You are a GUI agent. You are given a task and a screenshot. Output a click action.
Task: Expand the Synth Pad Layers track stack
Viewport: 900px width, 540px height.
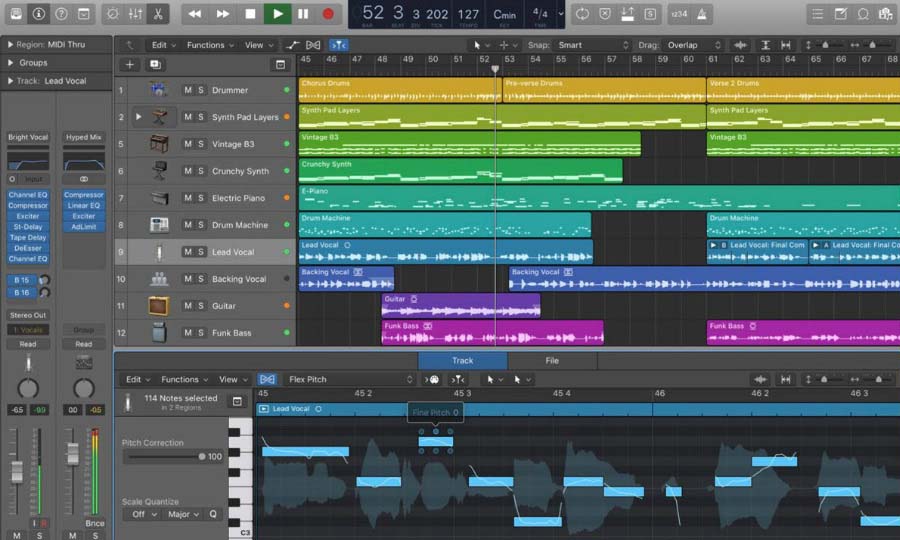tap(139, 117)
